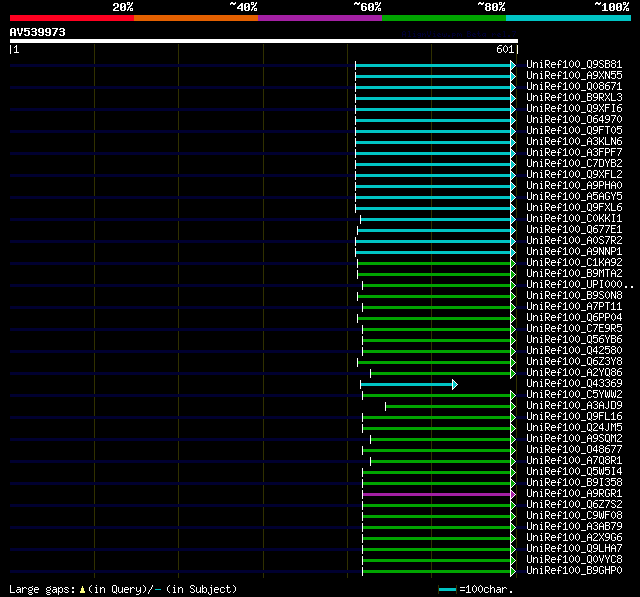Image resolution: width=640 pixels, height=597 pixels.
Task: Click the UniRef100_A0S7R2 label
Action: (574, 241)
